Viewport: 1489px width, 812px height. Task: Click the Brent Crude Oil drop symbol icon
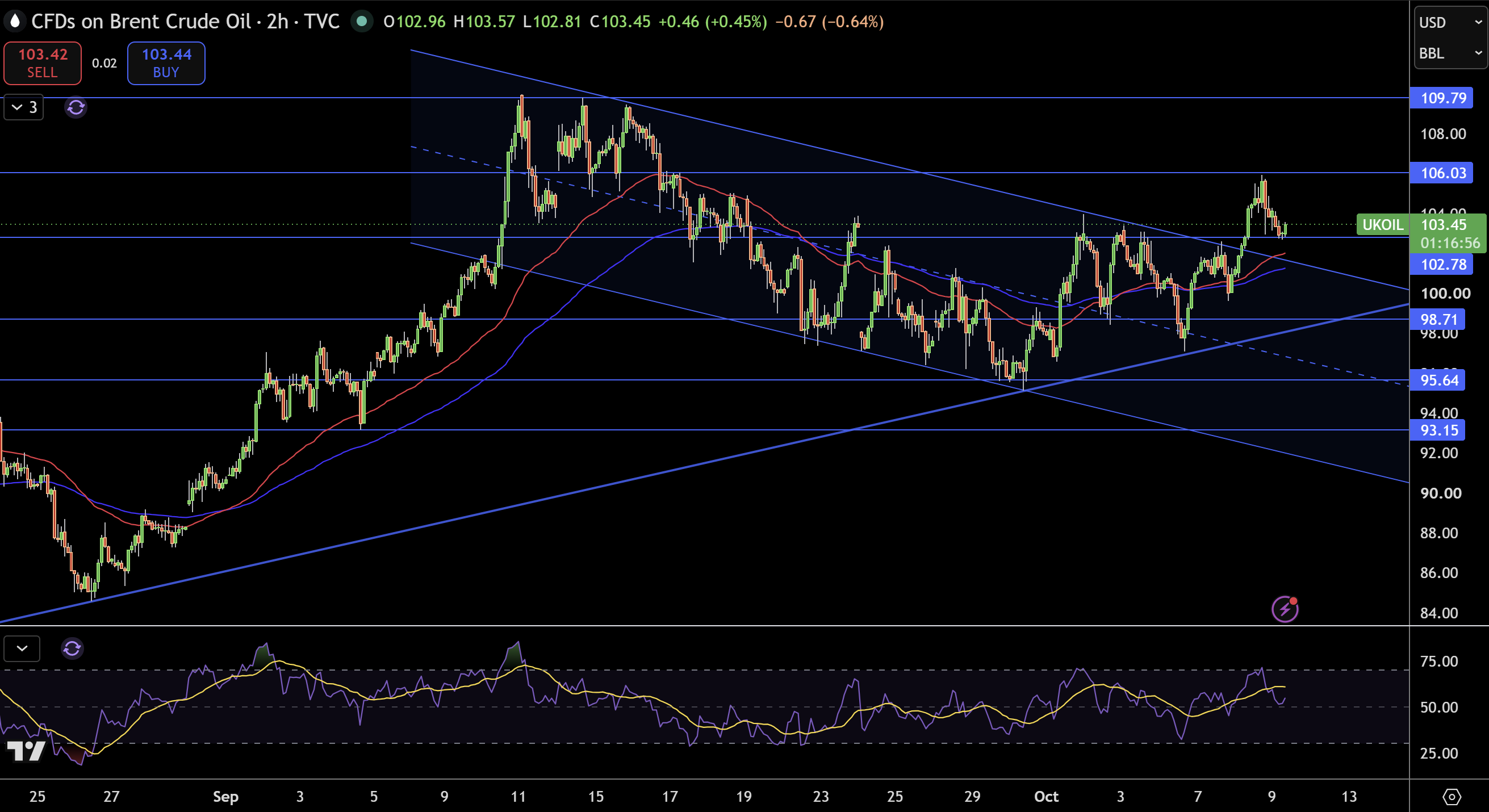[x=14, y=22]
